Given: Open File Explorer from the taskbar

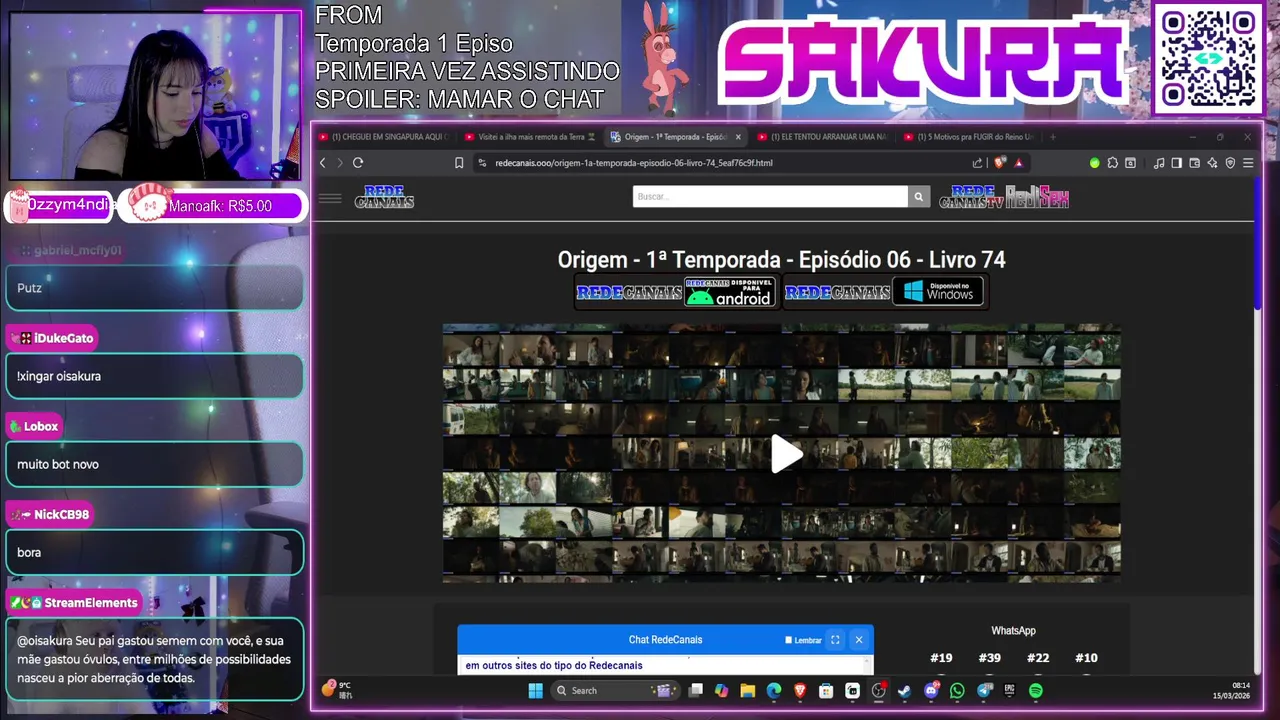Looking at the screenshot, I should [747, 690].
